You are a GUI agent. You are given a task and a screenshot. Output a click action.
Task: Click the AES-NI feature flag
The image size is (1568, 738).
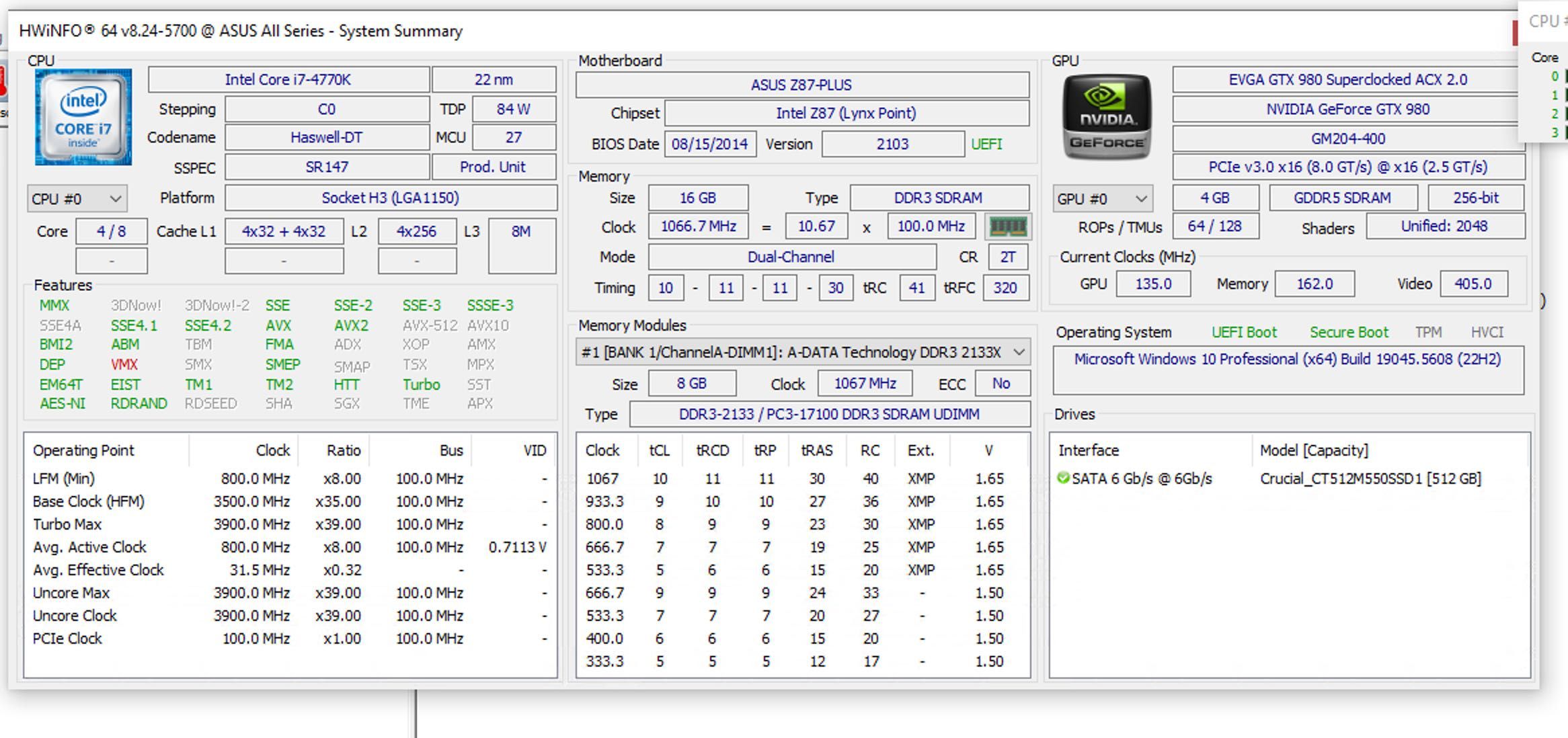point(63,403)
